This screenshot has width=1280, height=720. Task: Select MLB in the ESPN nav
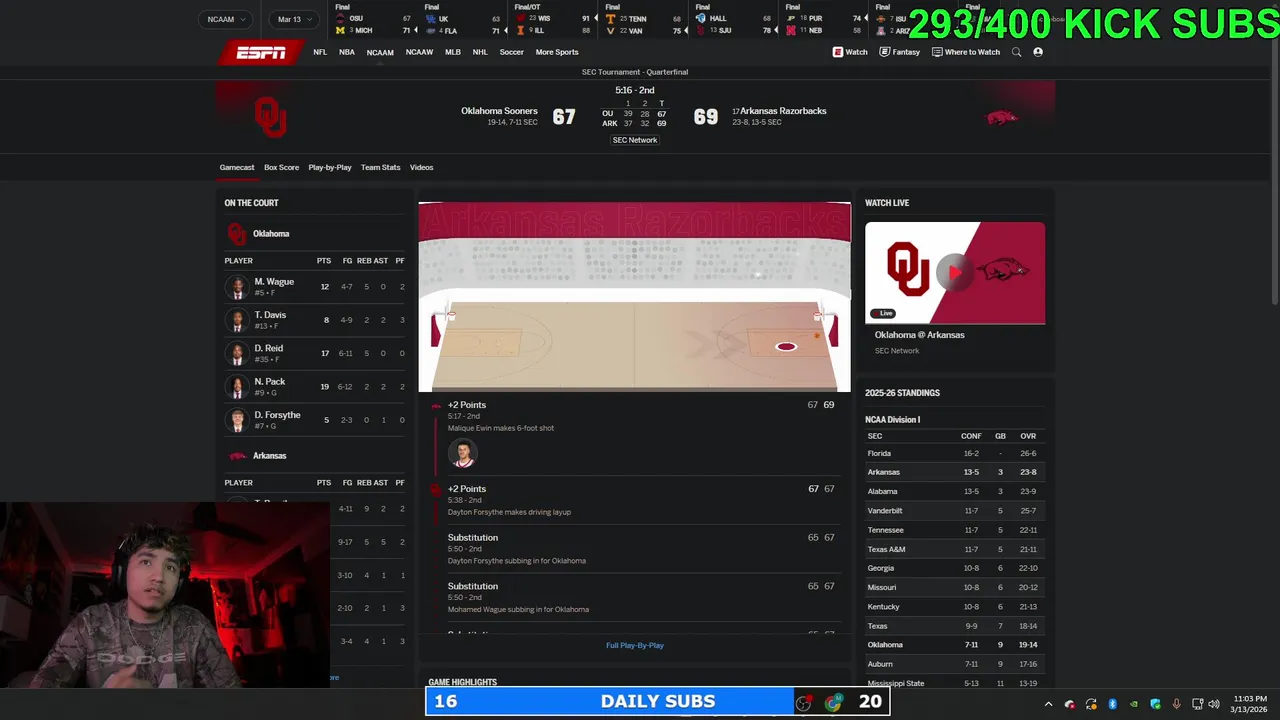pos(453,52)
